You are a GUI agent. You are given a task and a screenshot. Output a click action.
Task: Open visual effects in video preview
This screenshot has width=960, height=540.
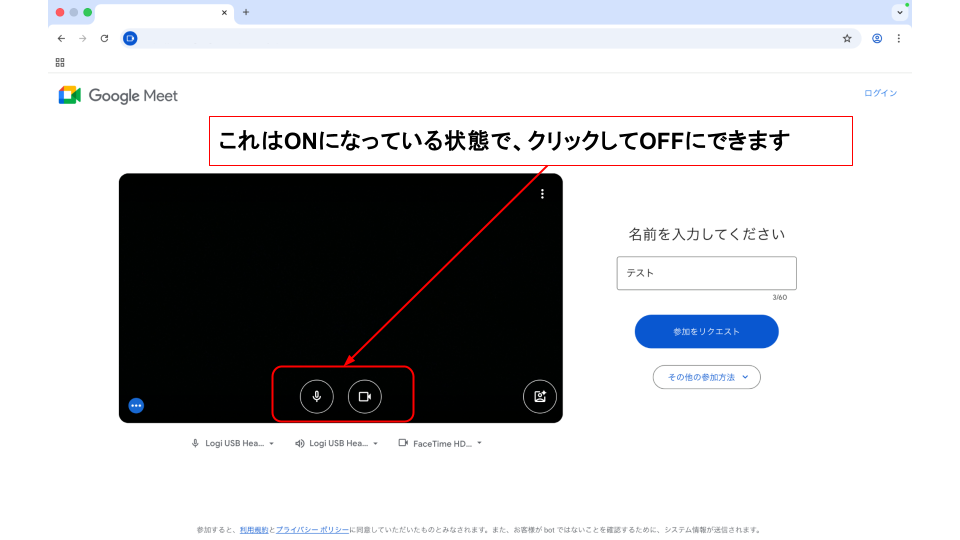tap(540, 396)
